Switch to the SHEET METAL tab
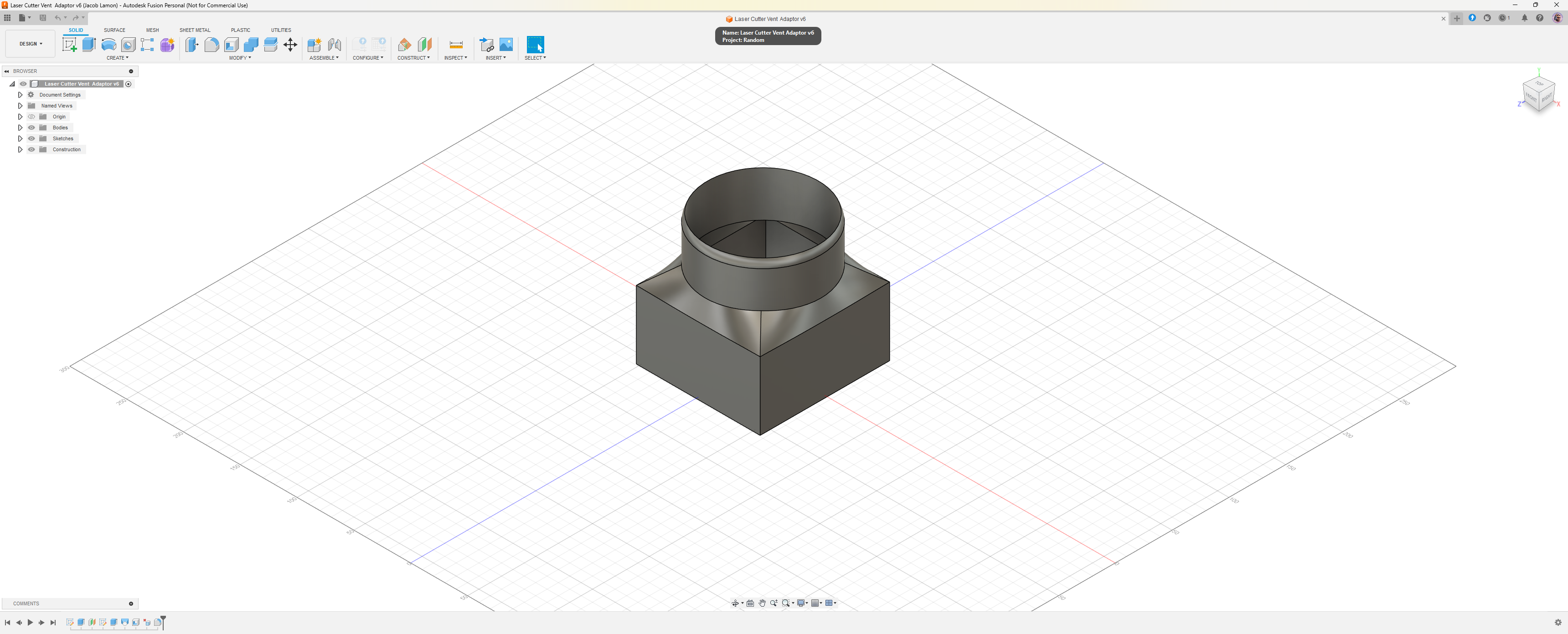Screen dimensions: 1568x634 [195, 30]
